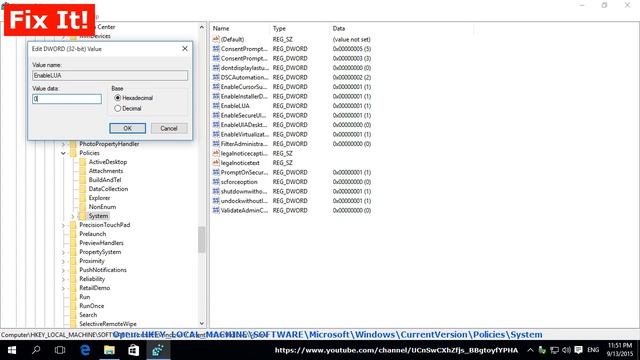Open File Explorer from taskbar

(x=109, y=350)
